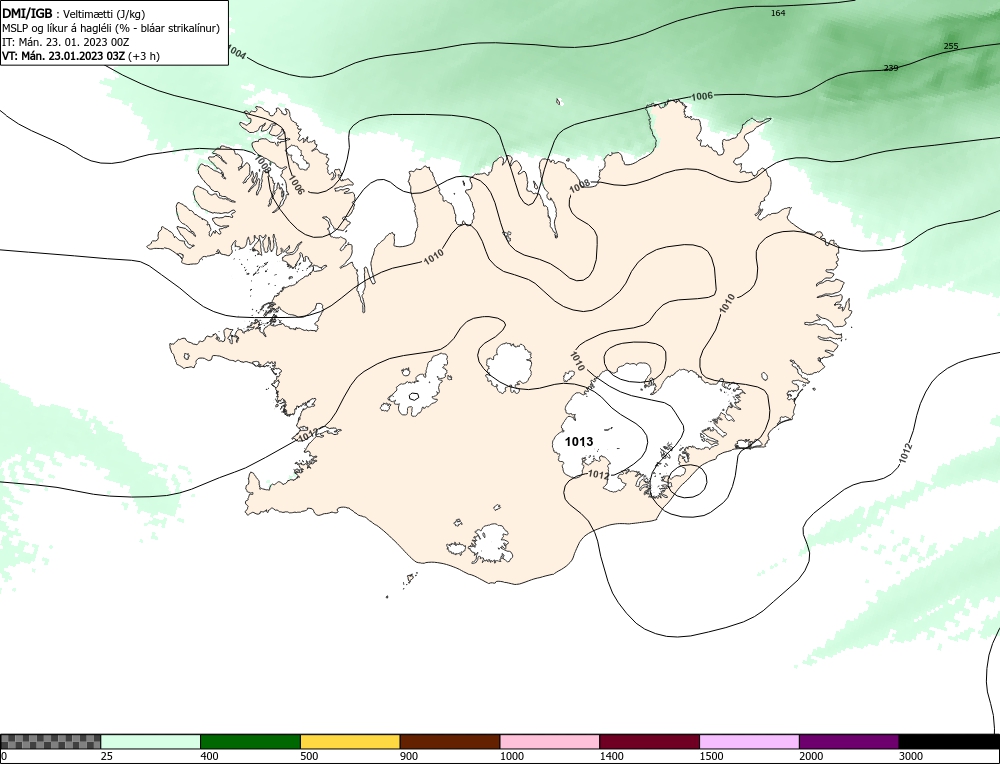Click the 'VT: Mán. 23.01.2023 03Z (+3 h)' line

coord(81,55)
